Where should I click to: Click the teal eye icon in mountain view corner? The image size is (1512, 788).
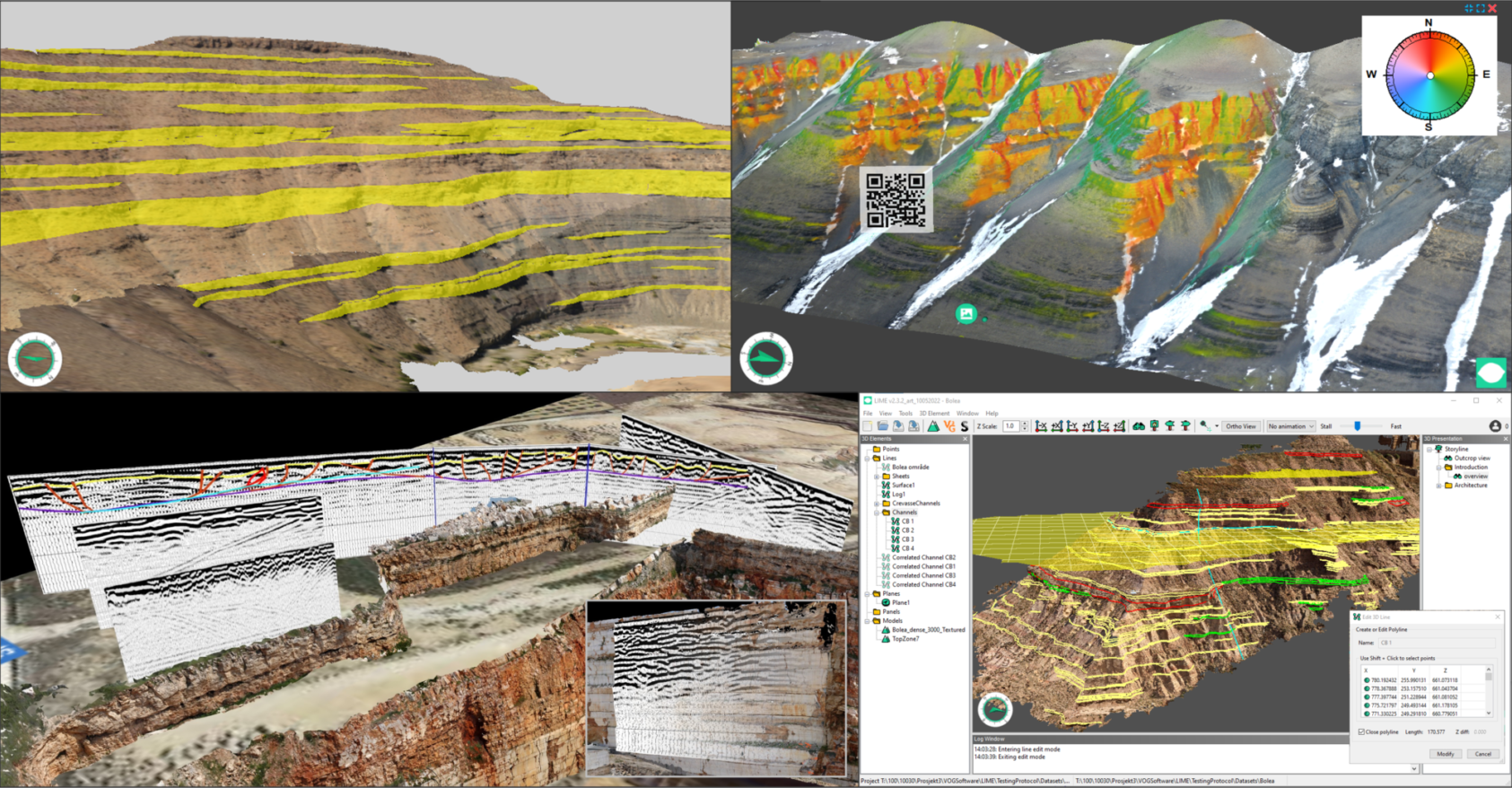[1491, 372]
